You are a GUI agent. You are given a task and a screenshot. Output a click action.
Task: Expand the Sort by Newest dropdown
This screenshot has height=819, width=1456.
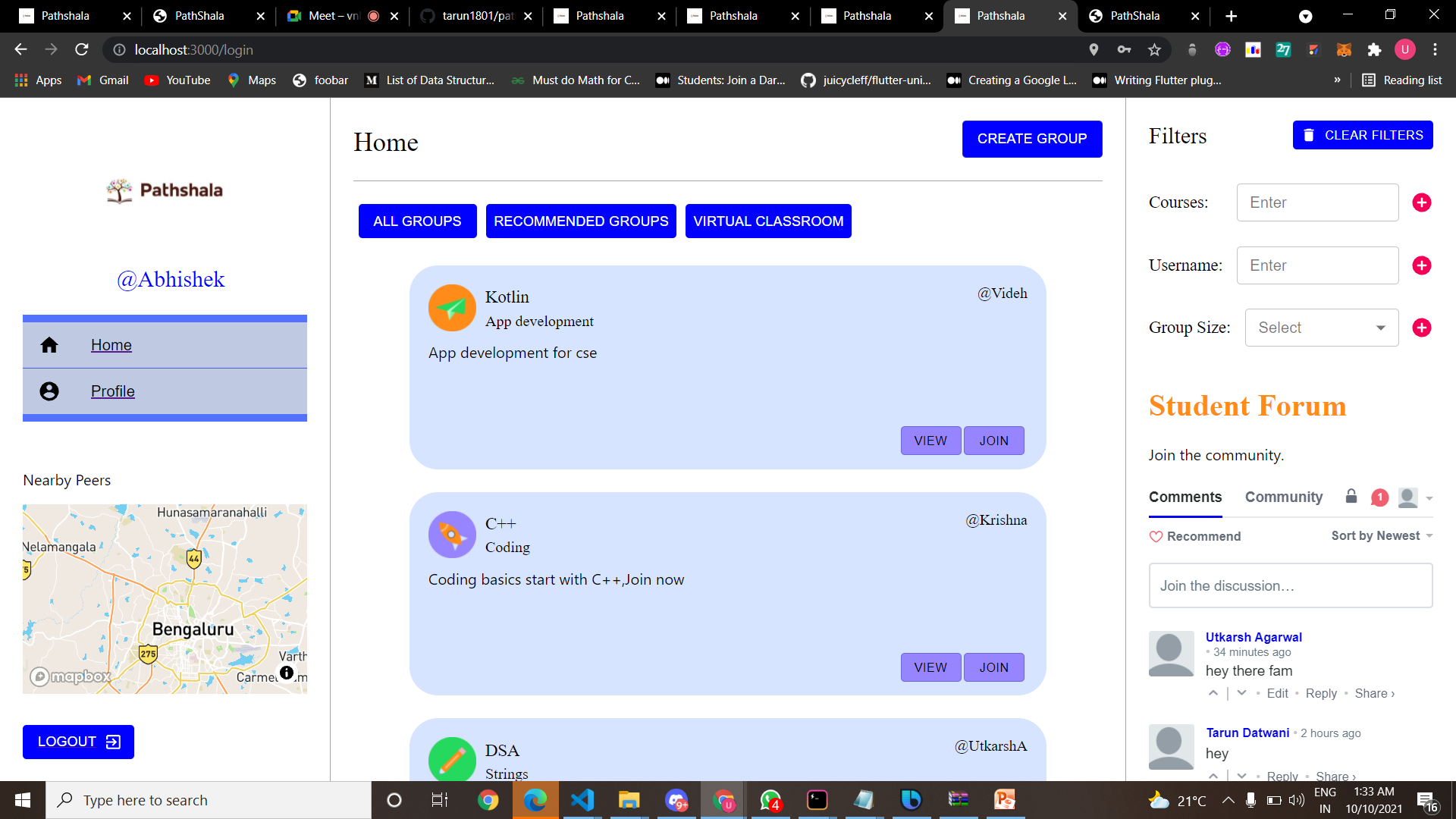click(x=1382, y=536)
